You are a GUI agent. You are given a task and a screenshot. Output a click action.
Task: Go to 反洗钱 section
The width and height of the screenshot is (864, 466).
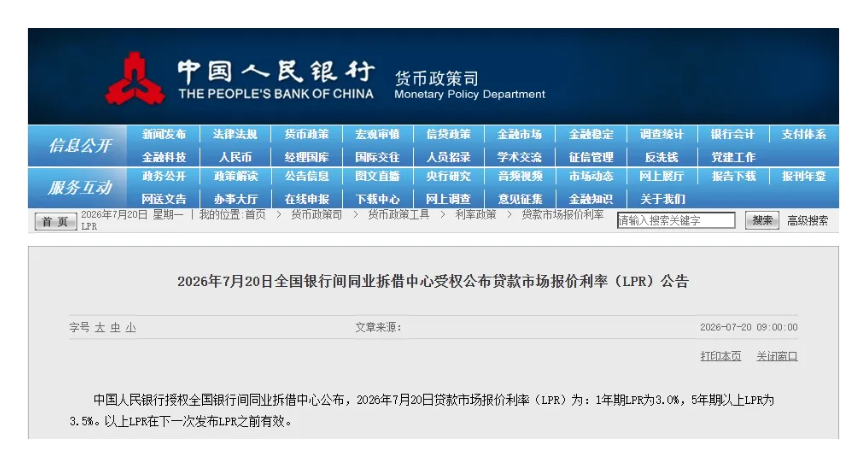(661, 157)
